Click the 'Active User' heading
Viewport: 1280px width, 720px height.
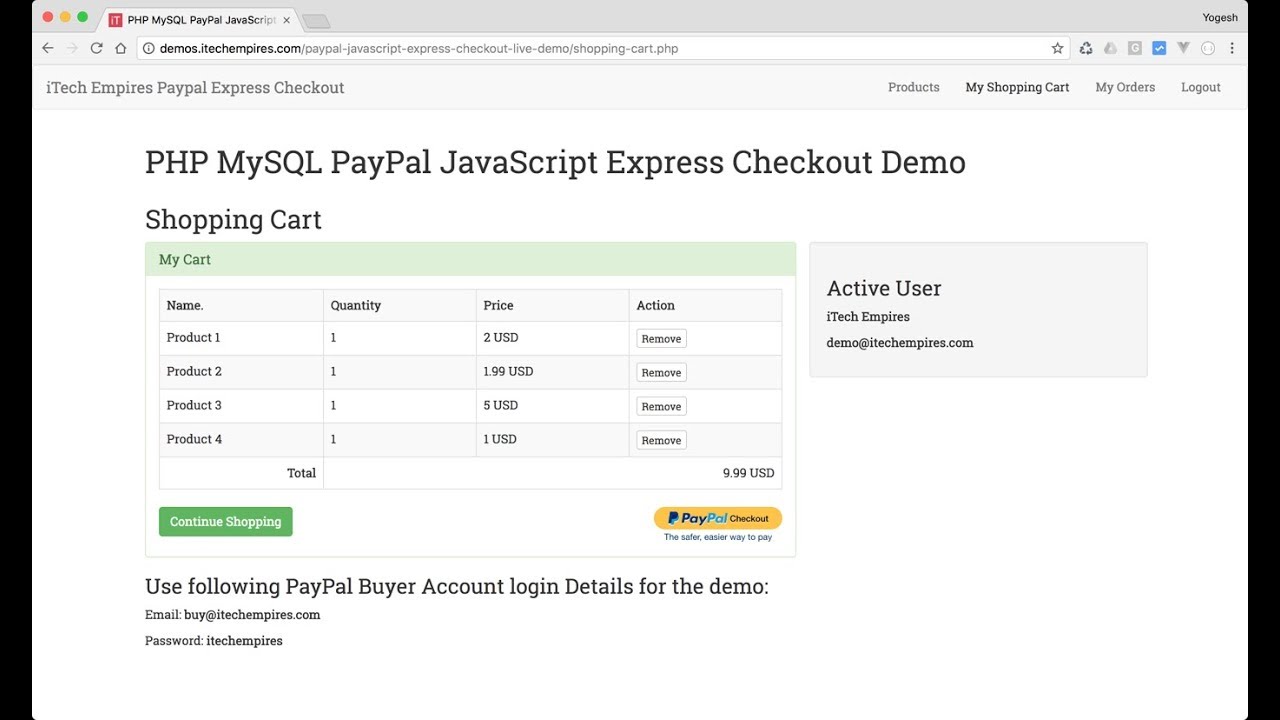coord(884,288)
